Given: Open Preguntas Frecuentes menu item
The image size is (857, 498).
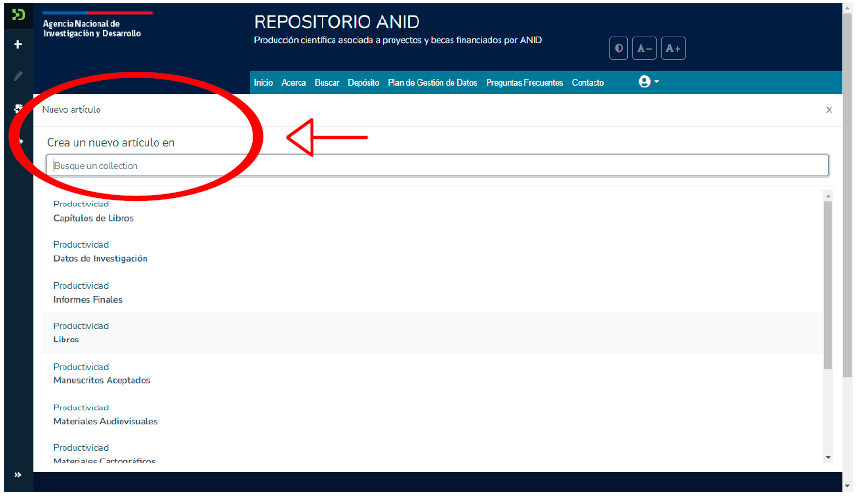Looking at the screenshot, I should [x=525, y=83].
